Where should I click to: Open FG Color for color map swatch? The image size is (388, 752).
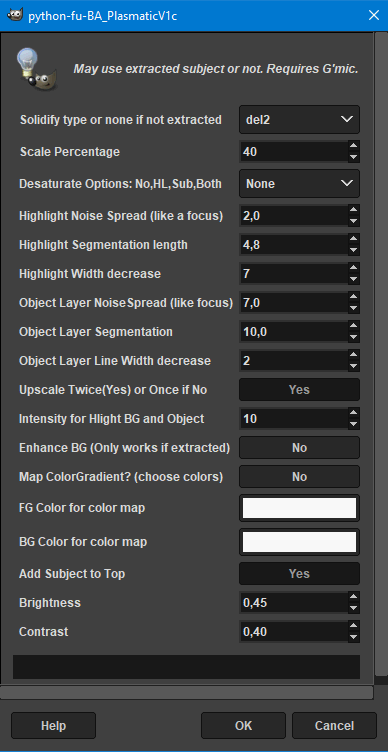pyautogui.click(x=299, y=508)
